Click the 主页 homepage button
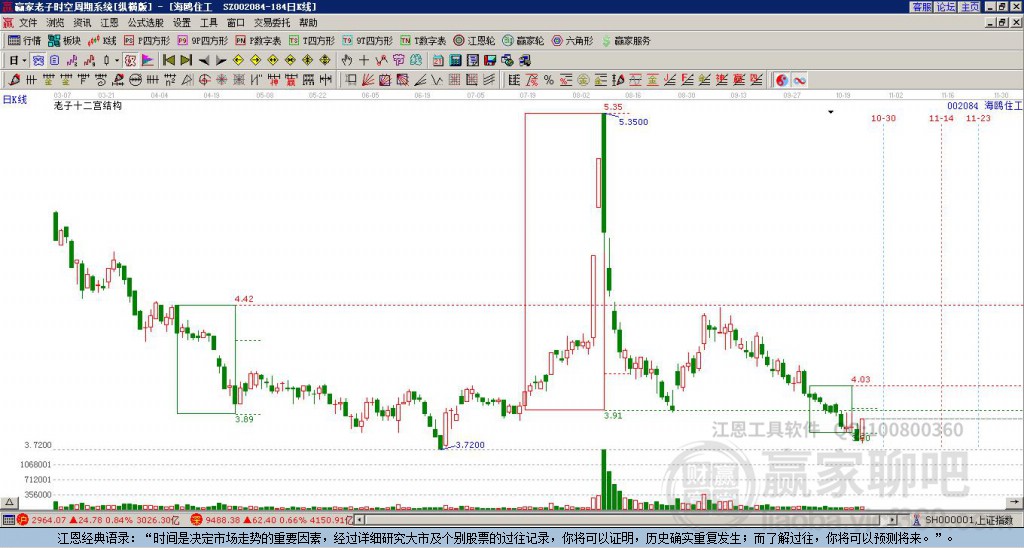The width and height of the screenshot is (1024, 548). tap(969, 7)
